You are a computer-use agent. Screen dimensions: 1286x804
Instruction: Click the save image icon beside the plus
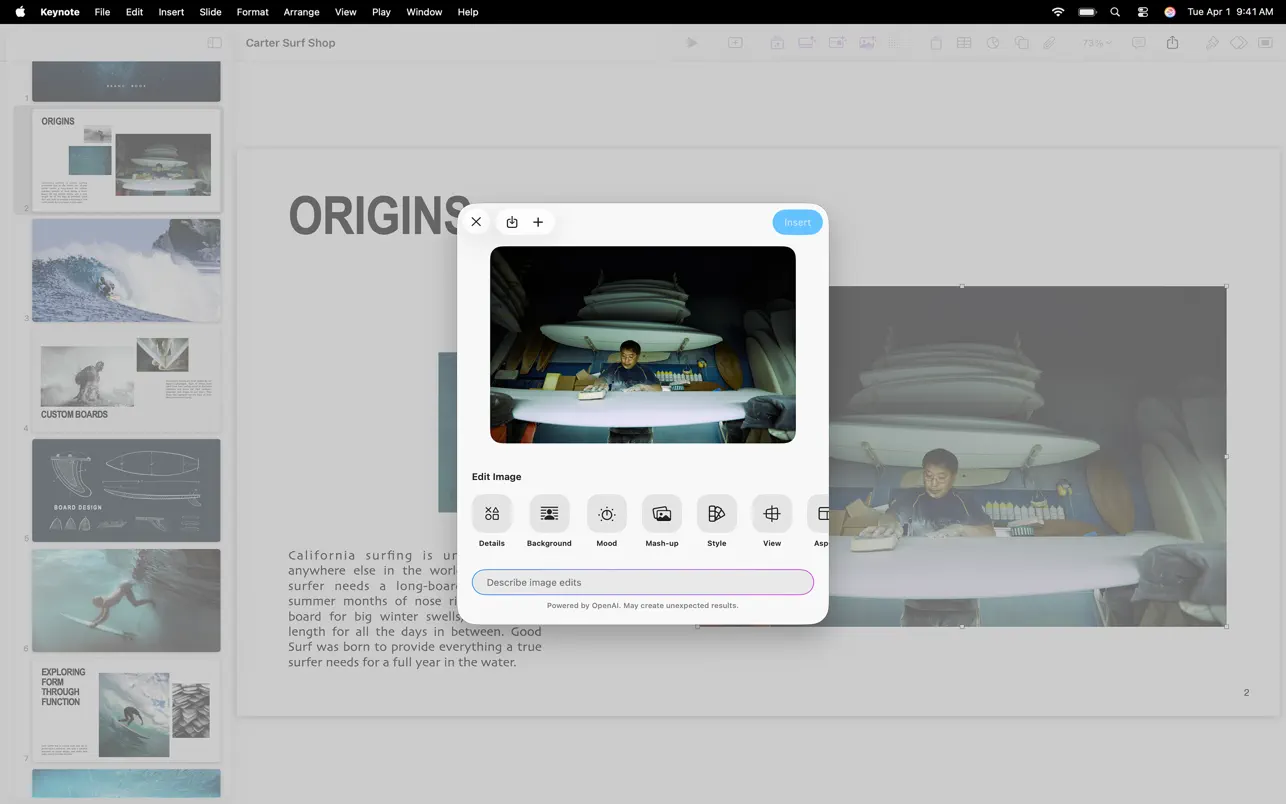click(x=512, y=222)
